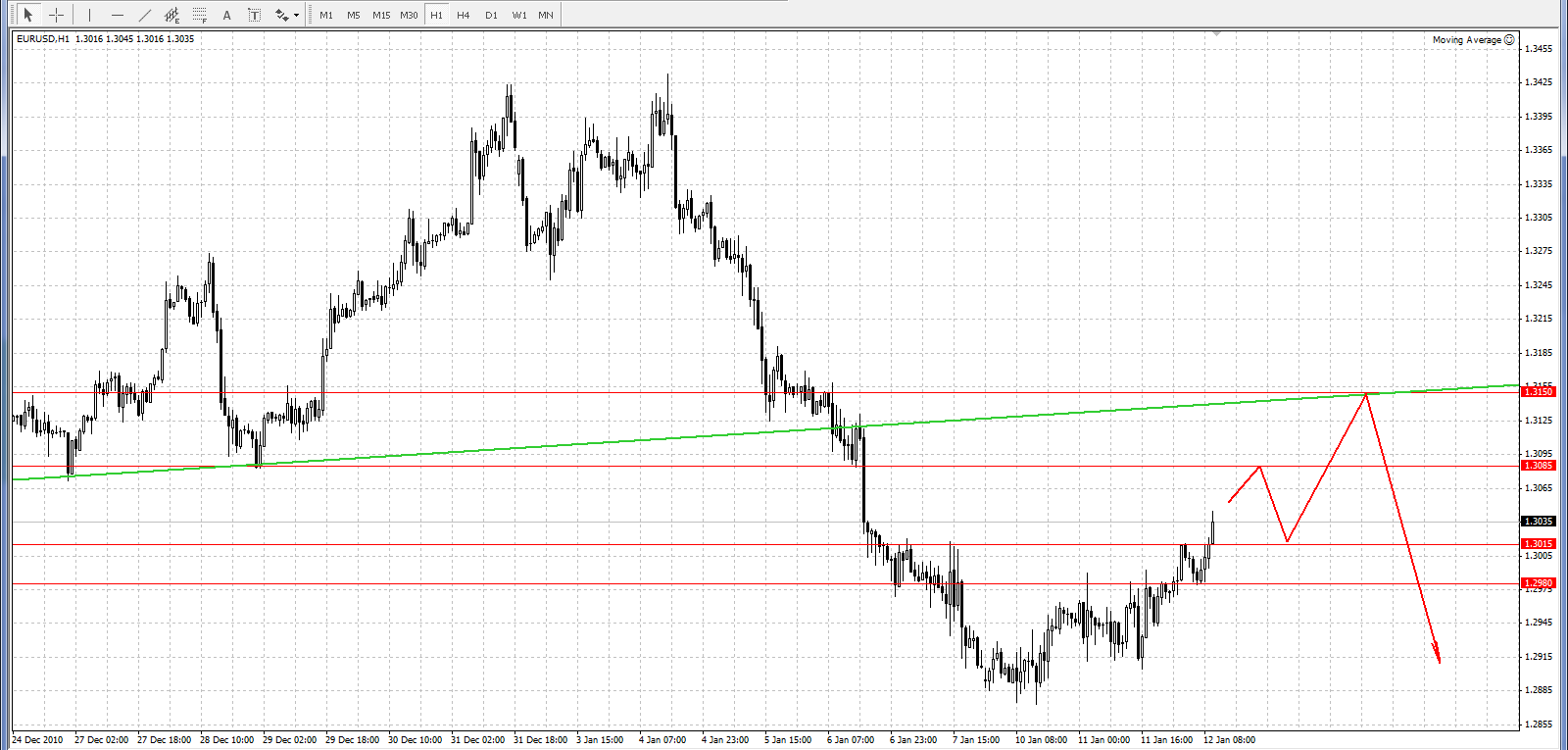The width and height of the screenshot is (1568, 750).
Task: Choose the Text (A) tool
Action: [227, 15]
